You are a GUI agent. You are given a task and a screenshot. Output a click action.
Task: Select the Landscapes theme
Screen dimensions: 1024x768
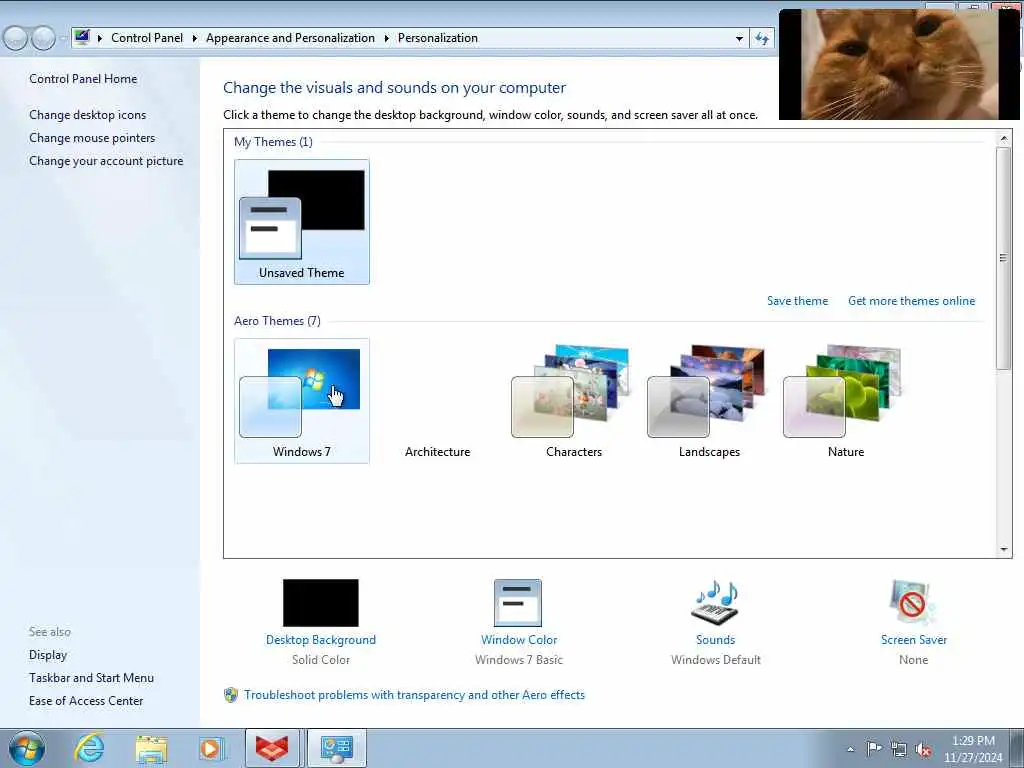[x=709, y=401]
